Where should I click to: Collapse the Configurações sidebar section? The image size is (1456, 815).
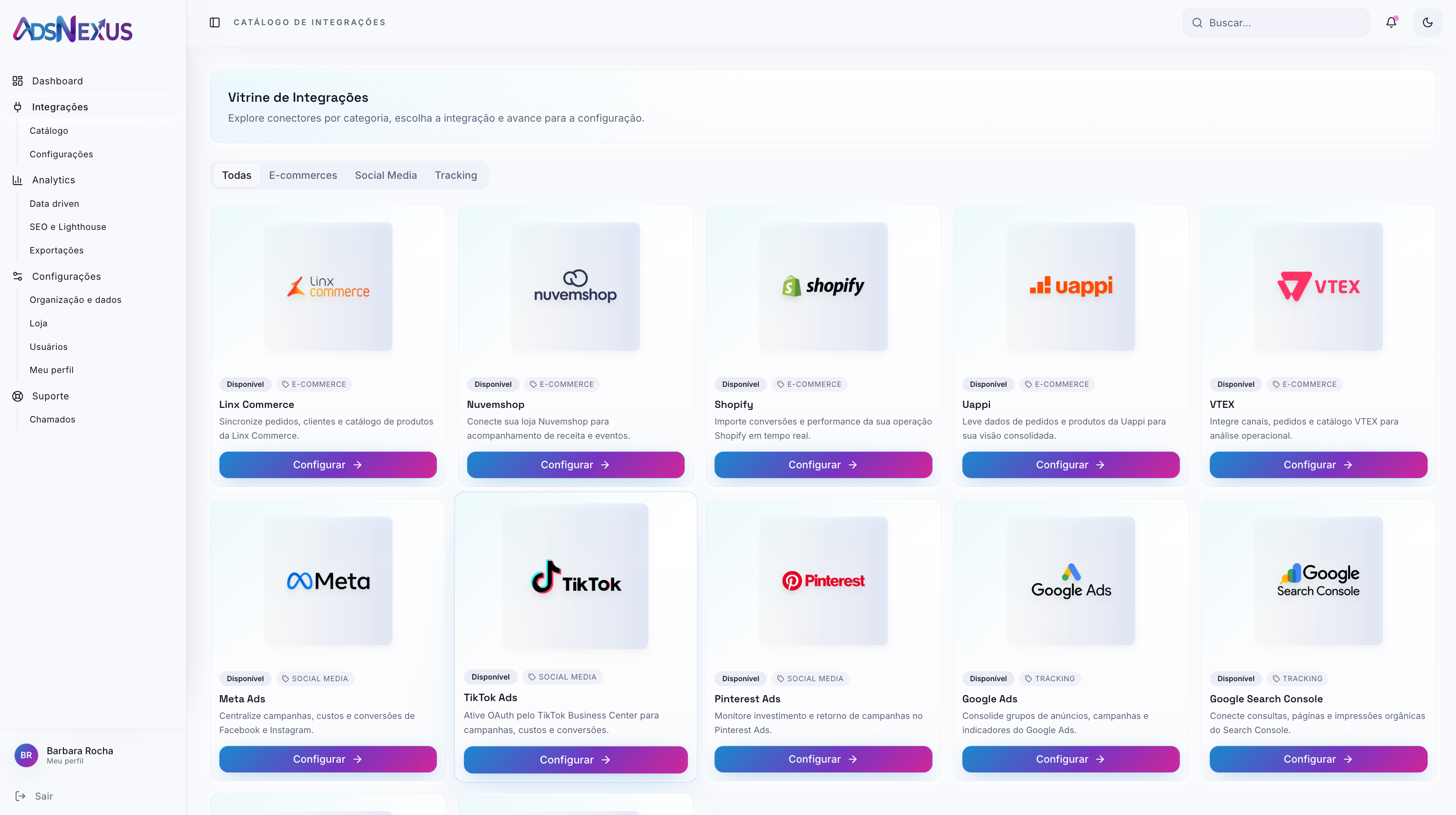pyautogui.click(x=93, y=277)
